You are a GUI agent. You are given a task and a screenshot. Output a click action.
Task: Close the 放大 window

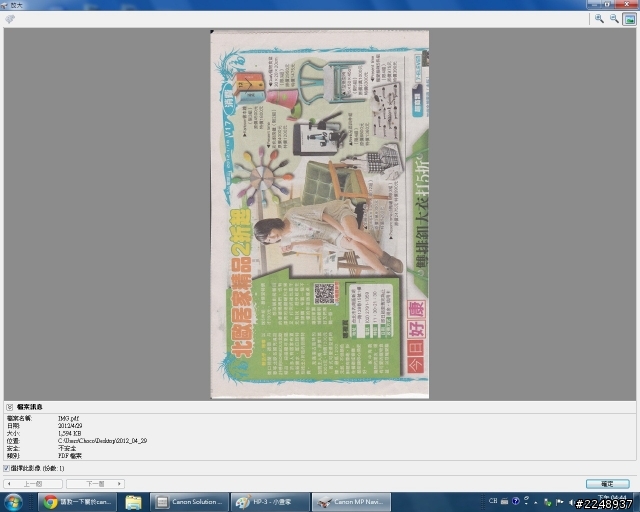pos(627,4)
